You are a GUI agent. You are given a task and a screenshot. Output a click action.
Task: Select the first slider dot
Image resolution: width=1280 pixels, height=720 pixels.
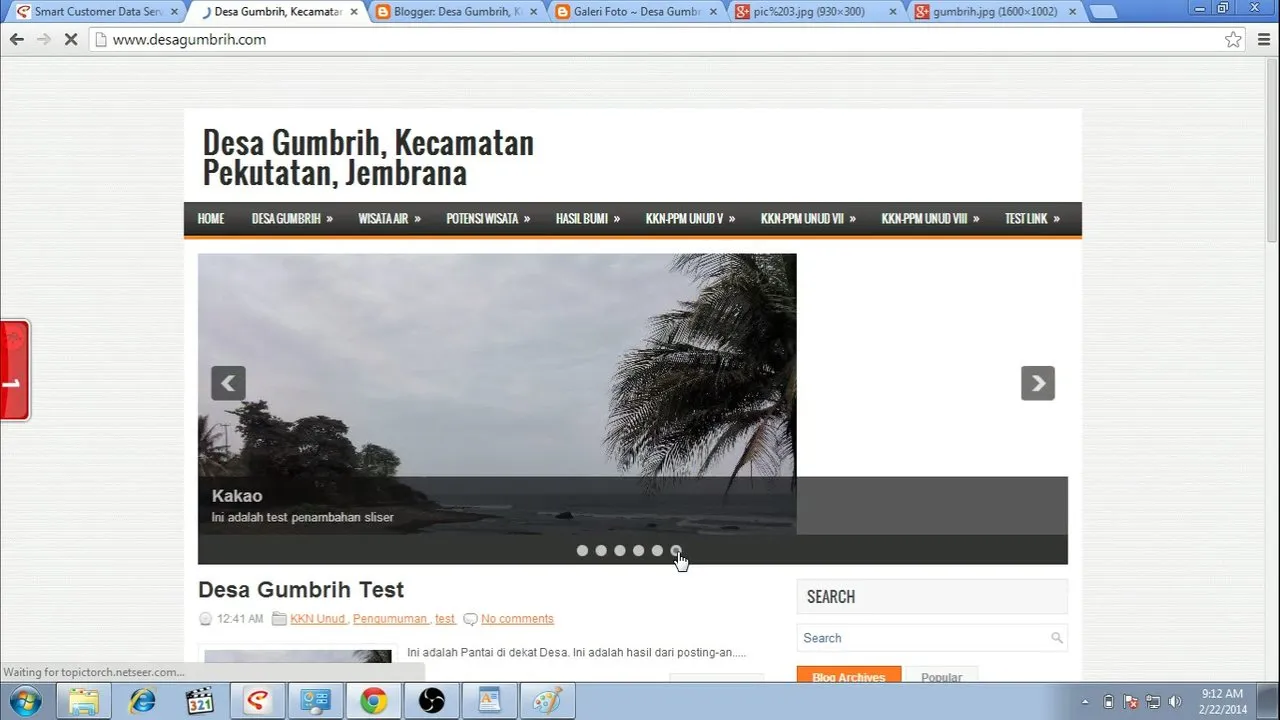click(x=582, y=550)
